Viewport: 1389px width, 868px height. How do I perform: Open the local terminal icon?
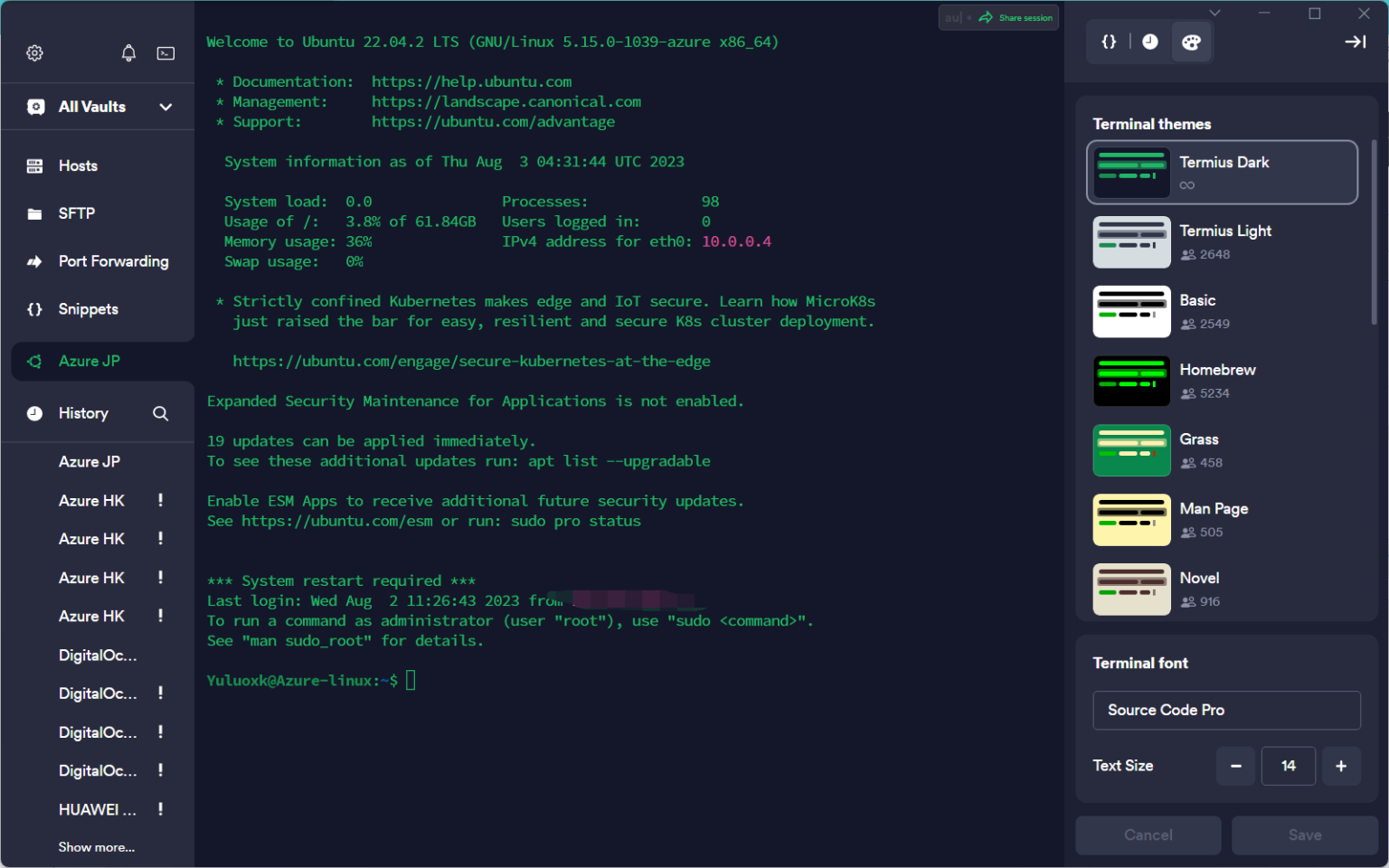(165, 53)
